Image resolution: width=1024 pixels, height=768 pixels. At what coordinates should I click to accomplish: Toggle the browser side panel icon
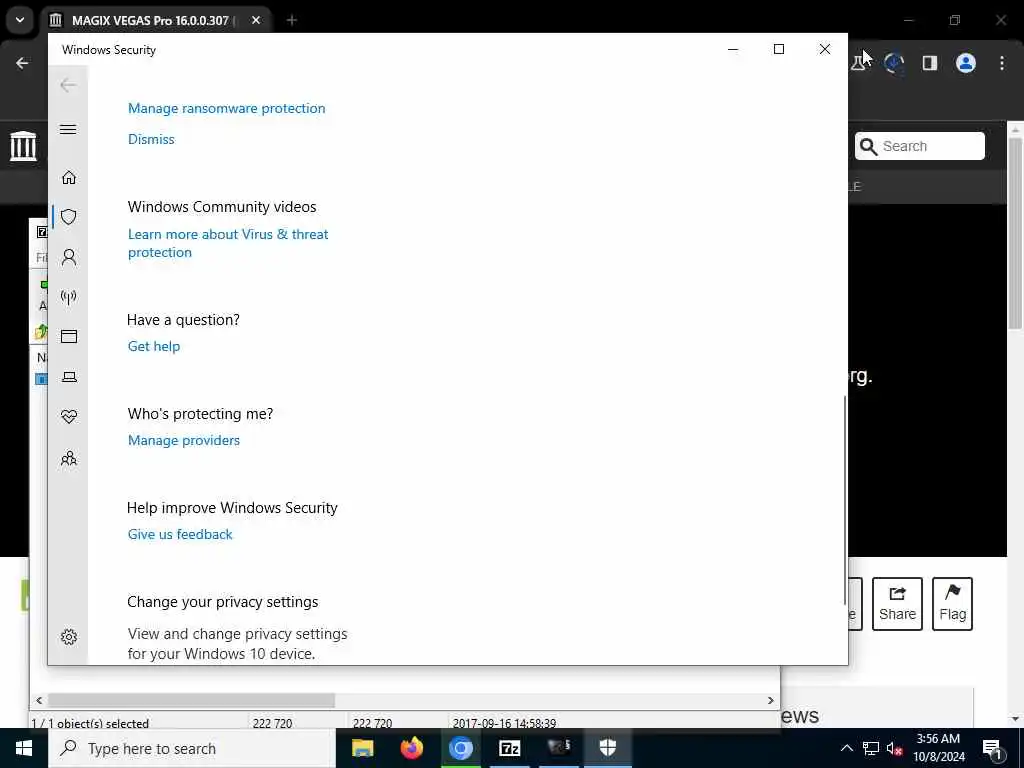tap(930, 63)
